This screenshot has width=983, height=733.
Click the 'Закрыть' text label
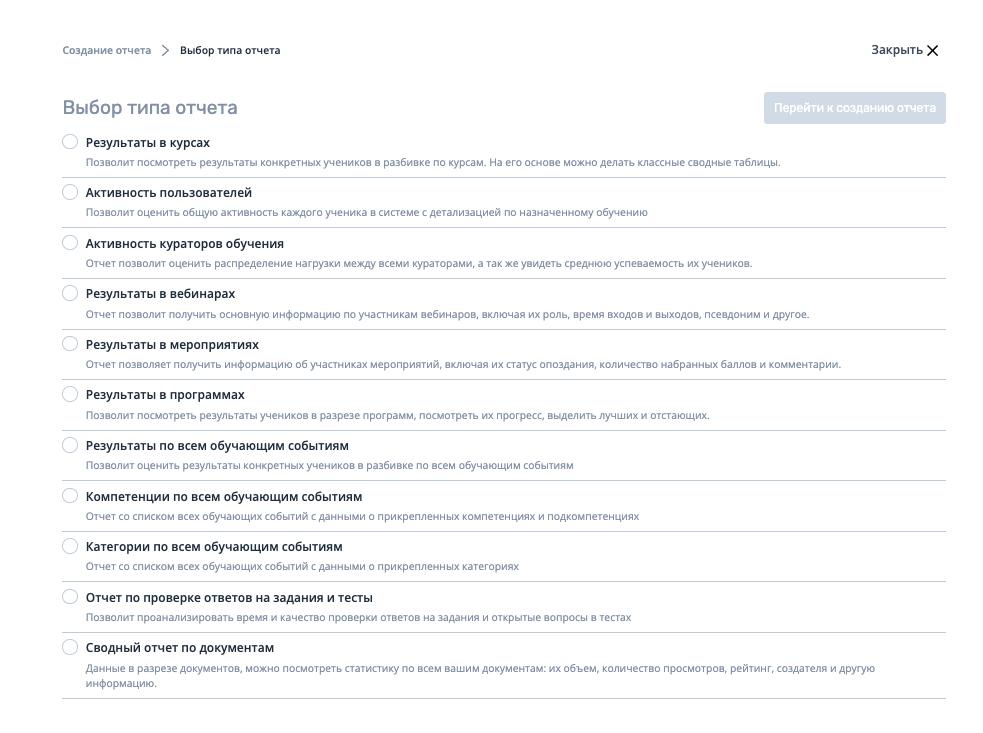896,50
